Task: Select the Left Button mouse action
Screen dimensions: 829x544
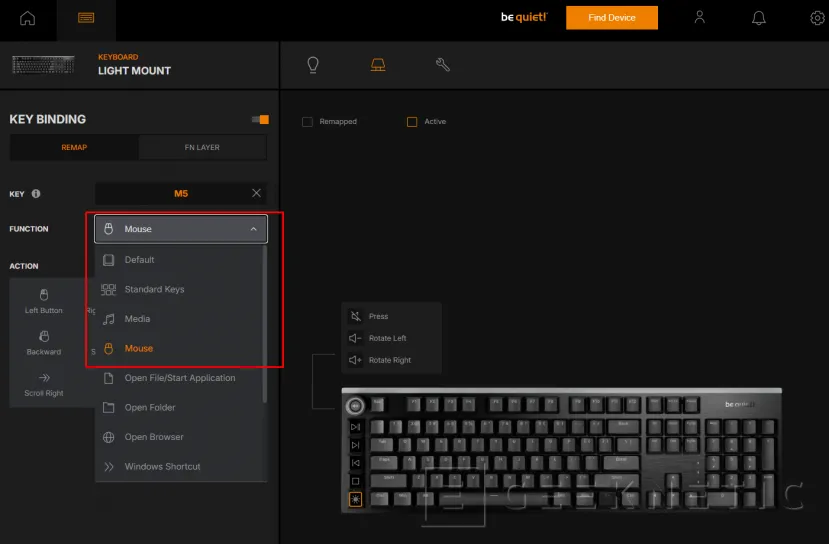Action: point(43,301)
